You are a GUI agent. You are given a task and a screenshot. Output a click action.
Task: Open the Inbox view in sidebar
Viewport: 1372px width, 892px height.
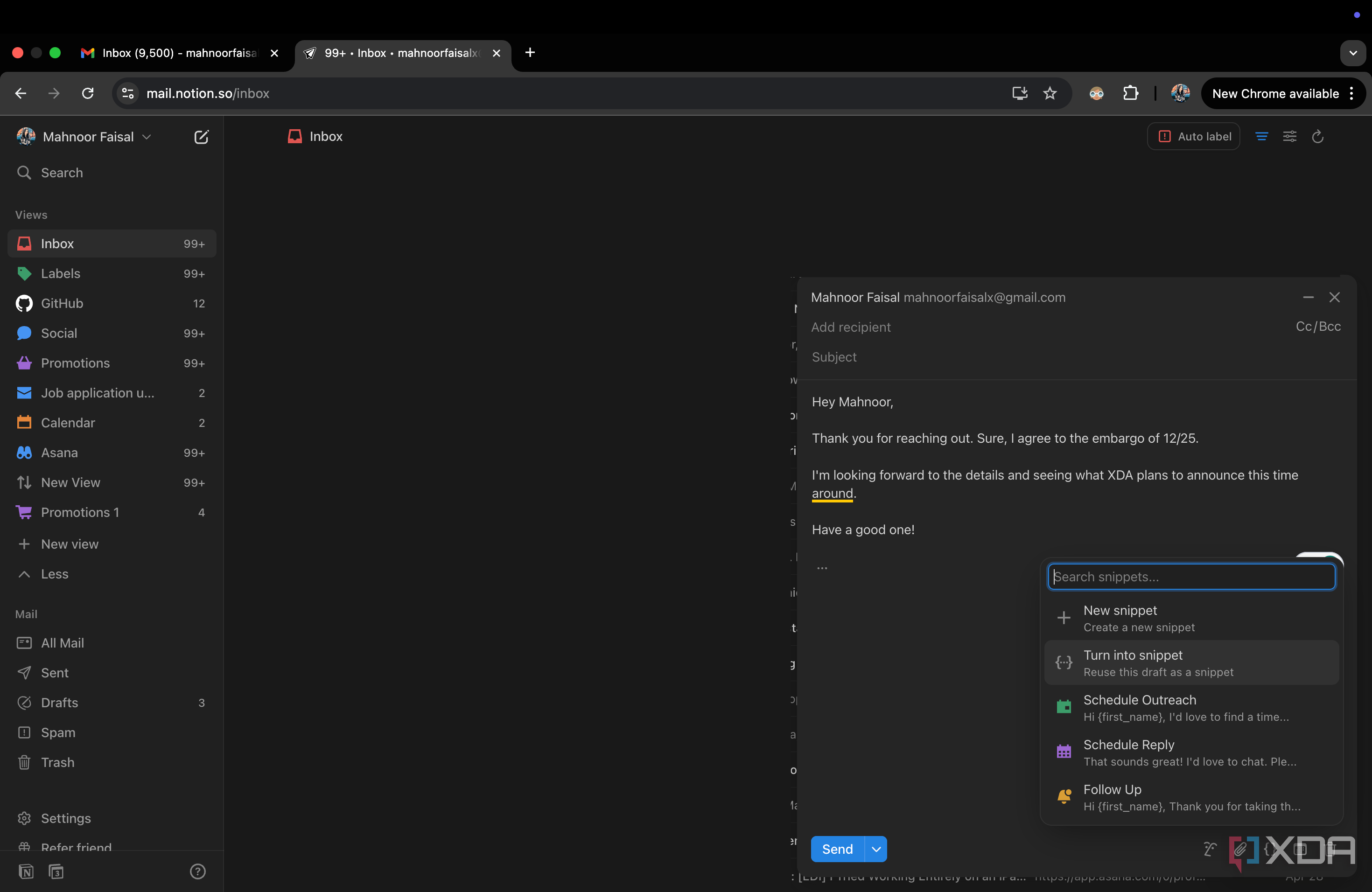pyautogui.click(x=112, y=244)
